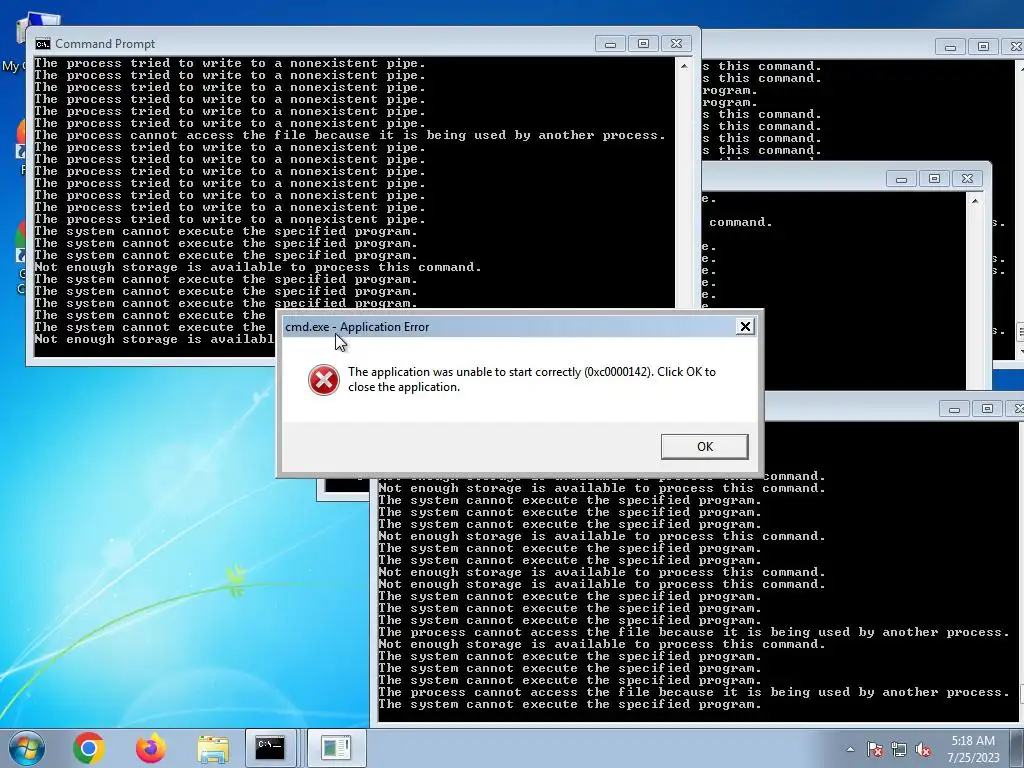
Task: Click the red error icon in the dialog
Action: [324, 380]
